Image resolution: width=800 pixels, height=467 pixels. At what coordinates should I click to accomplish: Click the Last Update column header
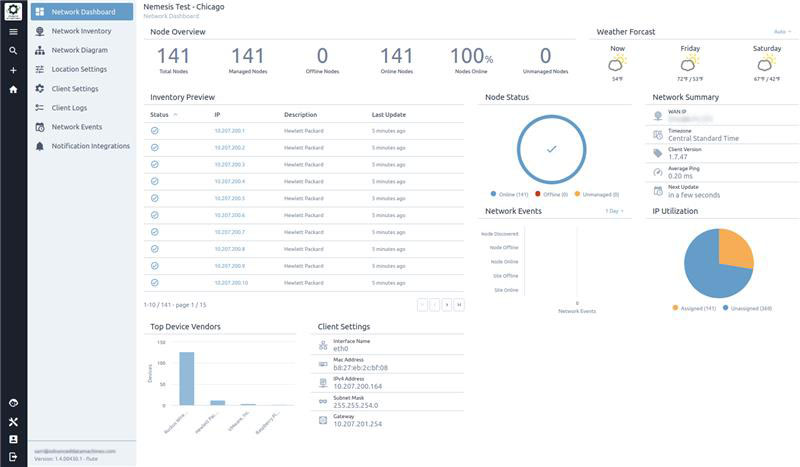point(389,114)
